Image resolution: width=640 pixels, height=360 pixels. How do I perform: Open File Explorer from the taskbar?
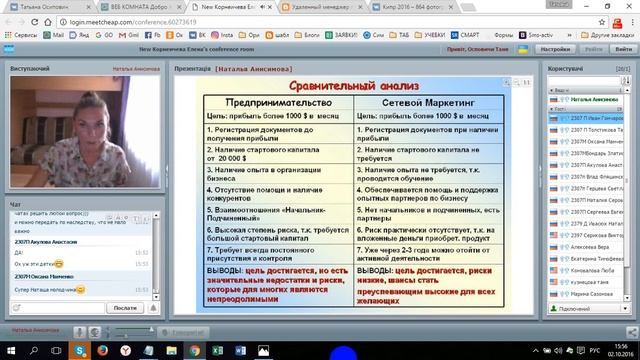pyautogui.click(x=171, y=351)
